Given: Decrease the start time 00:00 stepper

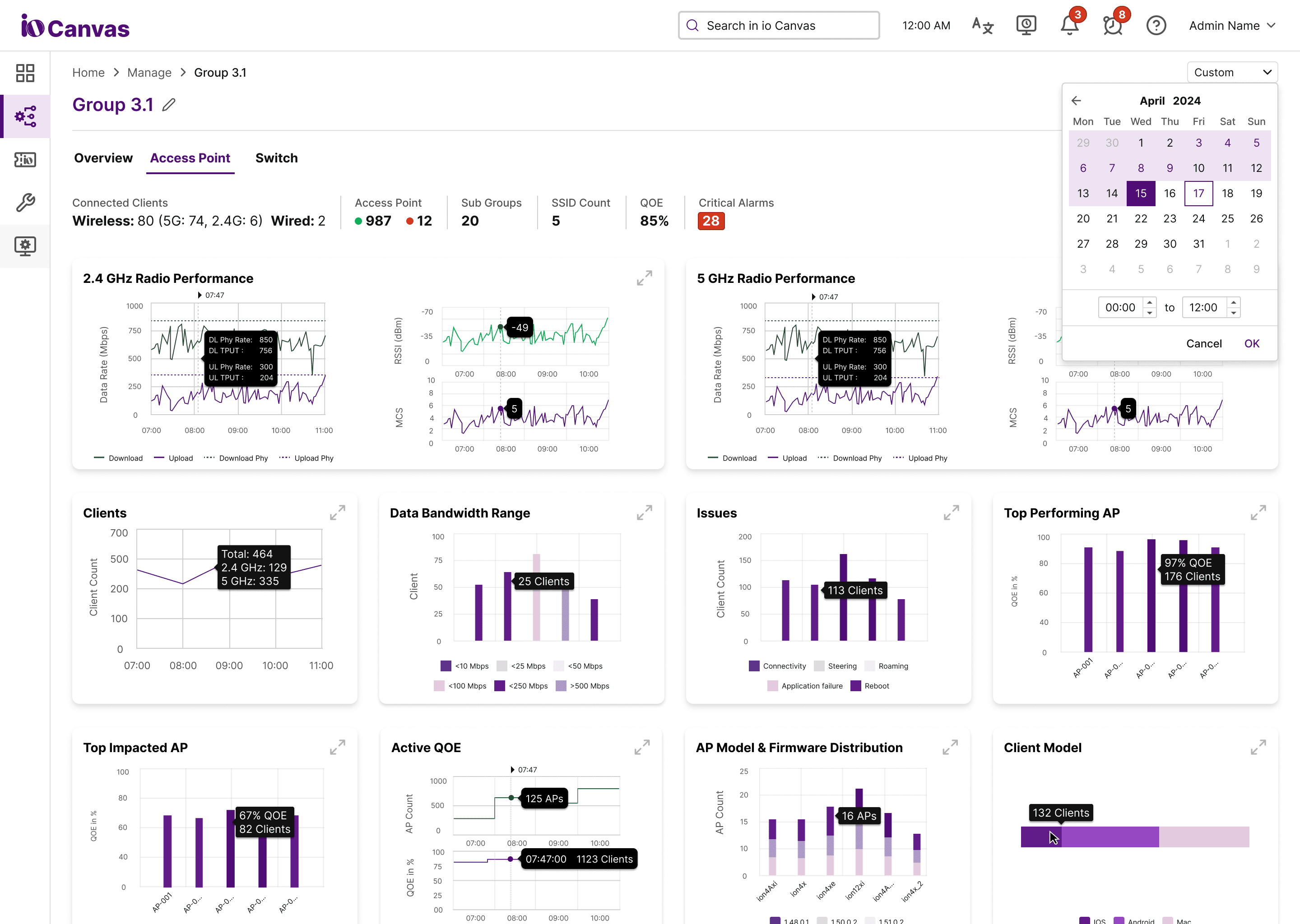Looking at the screenshot, I should (1149, 313).
